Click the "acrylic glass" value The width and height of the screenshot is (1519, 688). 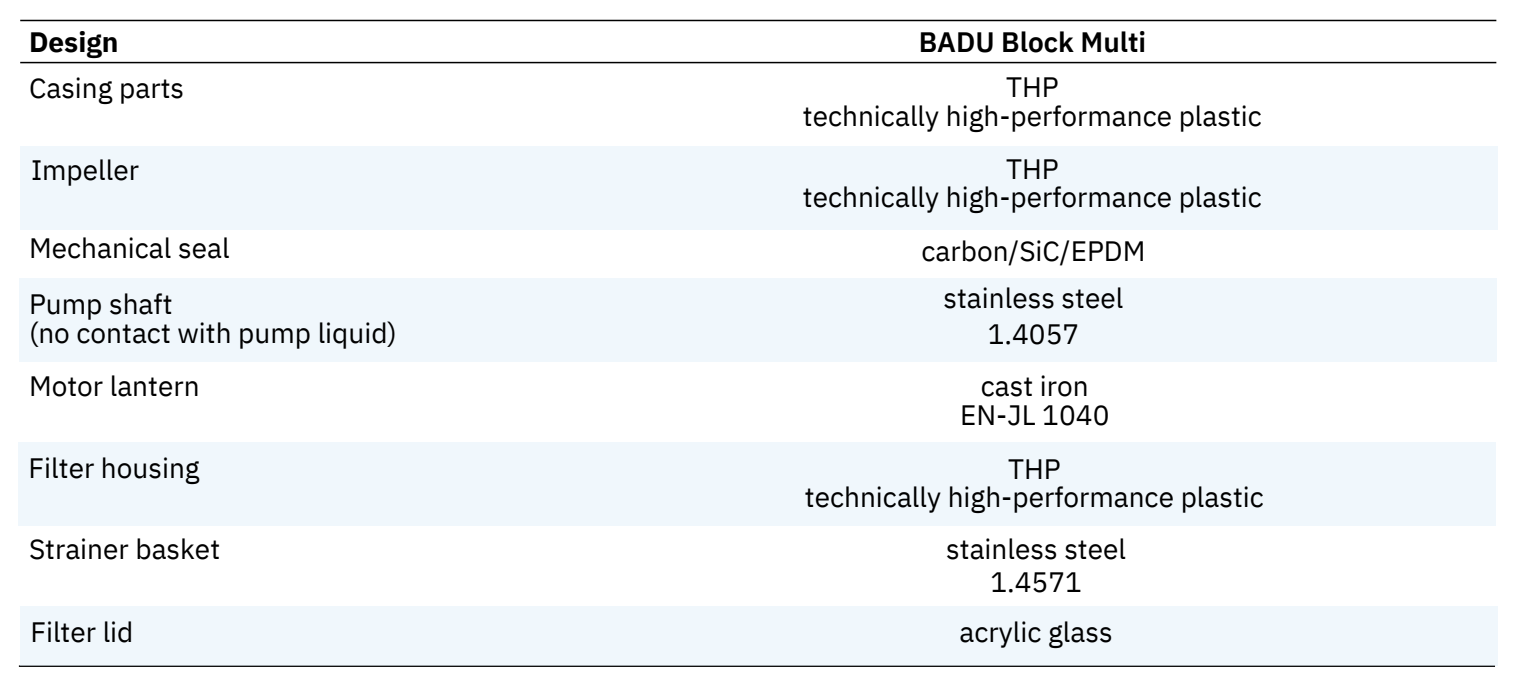(1032, 634)
